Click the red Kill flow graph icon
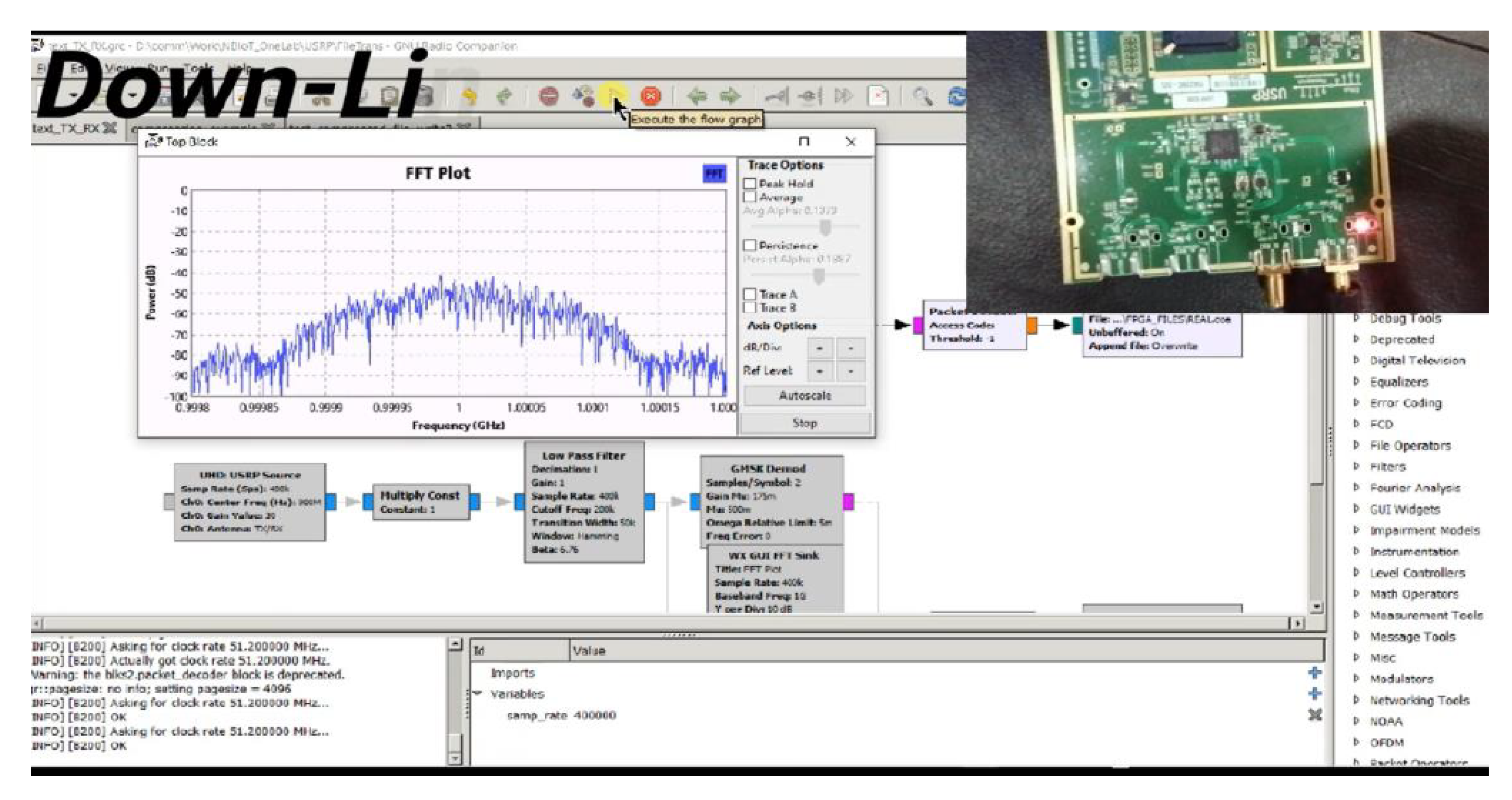This screenshot has height=800, width=1512. click(650, 95)
